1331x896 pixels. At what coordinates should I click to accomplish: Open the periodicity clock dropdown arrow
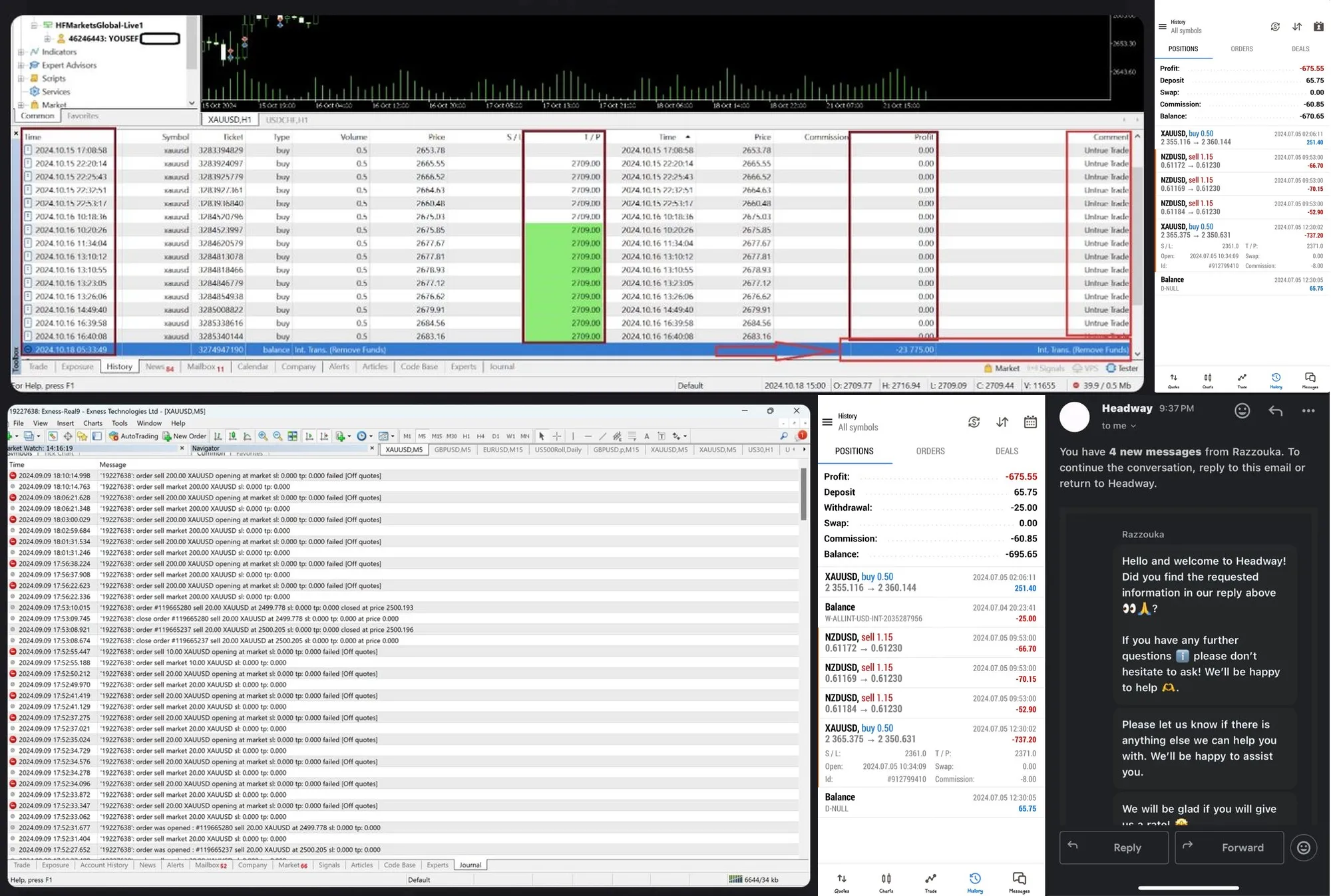tap(371, 436)
